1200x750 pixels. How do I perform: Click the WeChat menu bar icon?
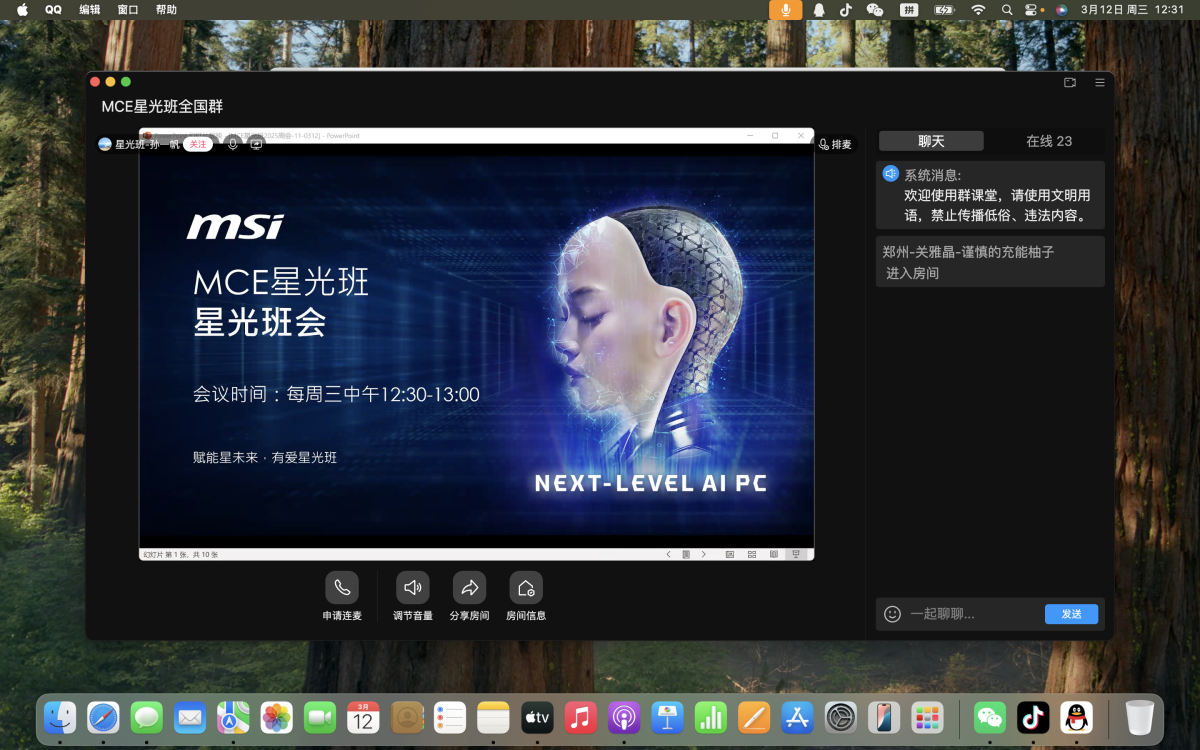(x=875, y=9)
